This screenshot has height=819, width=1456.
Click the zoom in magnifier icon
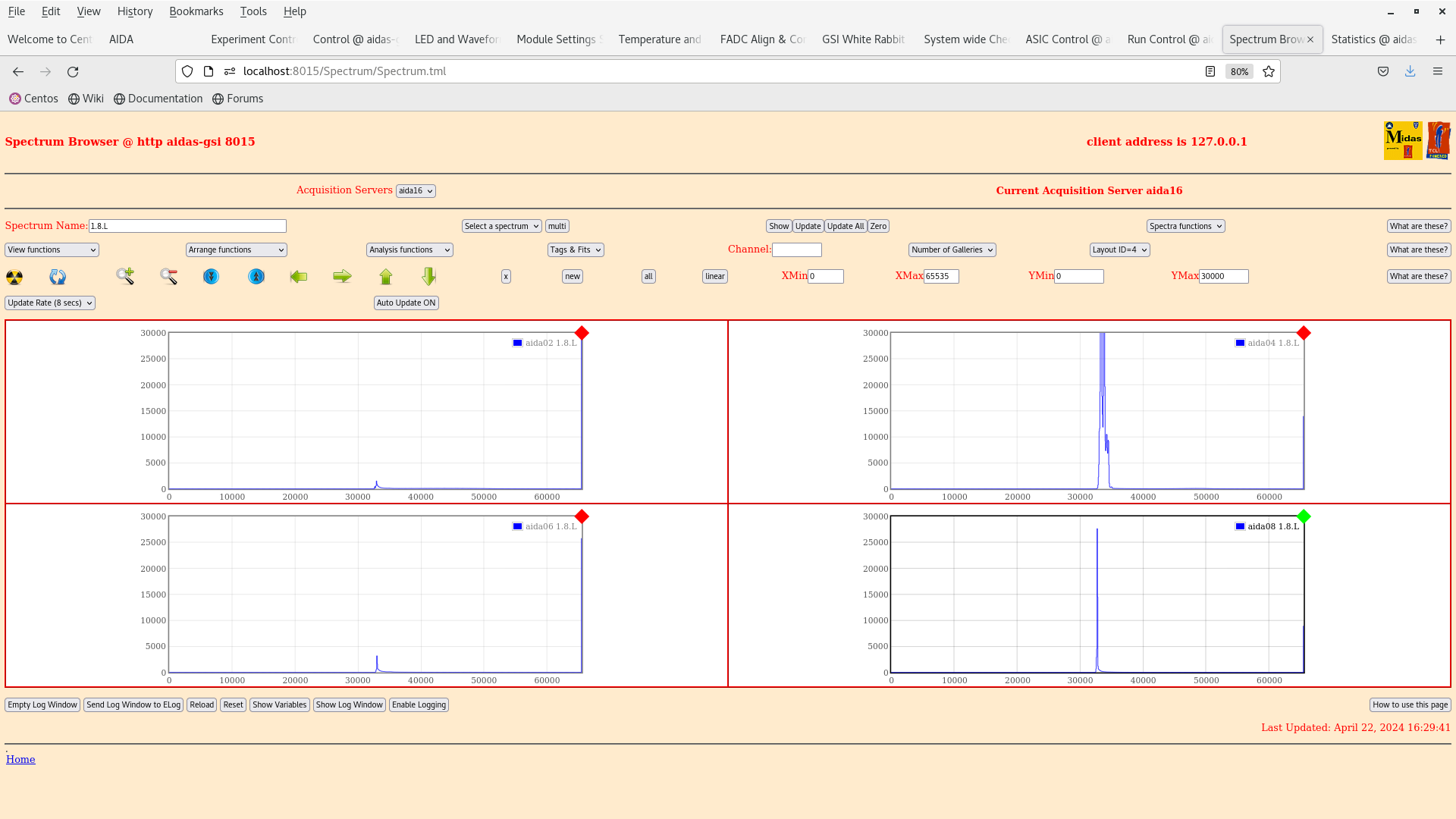[x=125, y=276]
